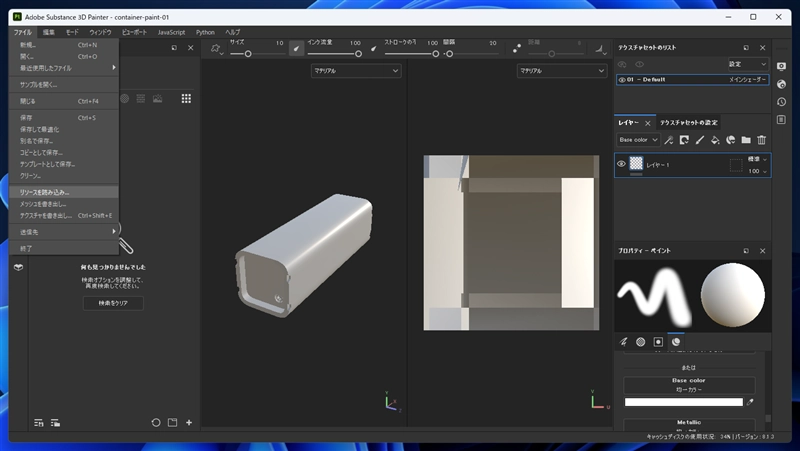Open the brush tab icon in paint properties
The height and width of the screenshot is (451, 800).
[624, 342]
